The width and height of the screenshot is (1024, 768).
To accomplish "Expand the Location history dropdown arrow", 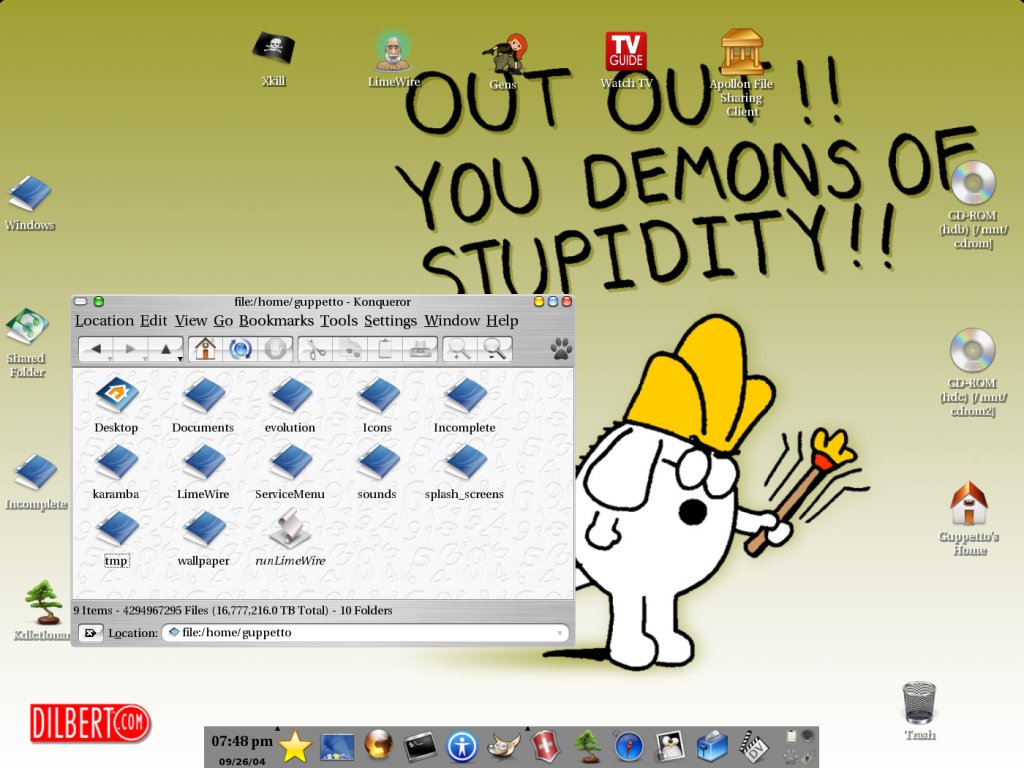I will tap(559, 633).
